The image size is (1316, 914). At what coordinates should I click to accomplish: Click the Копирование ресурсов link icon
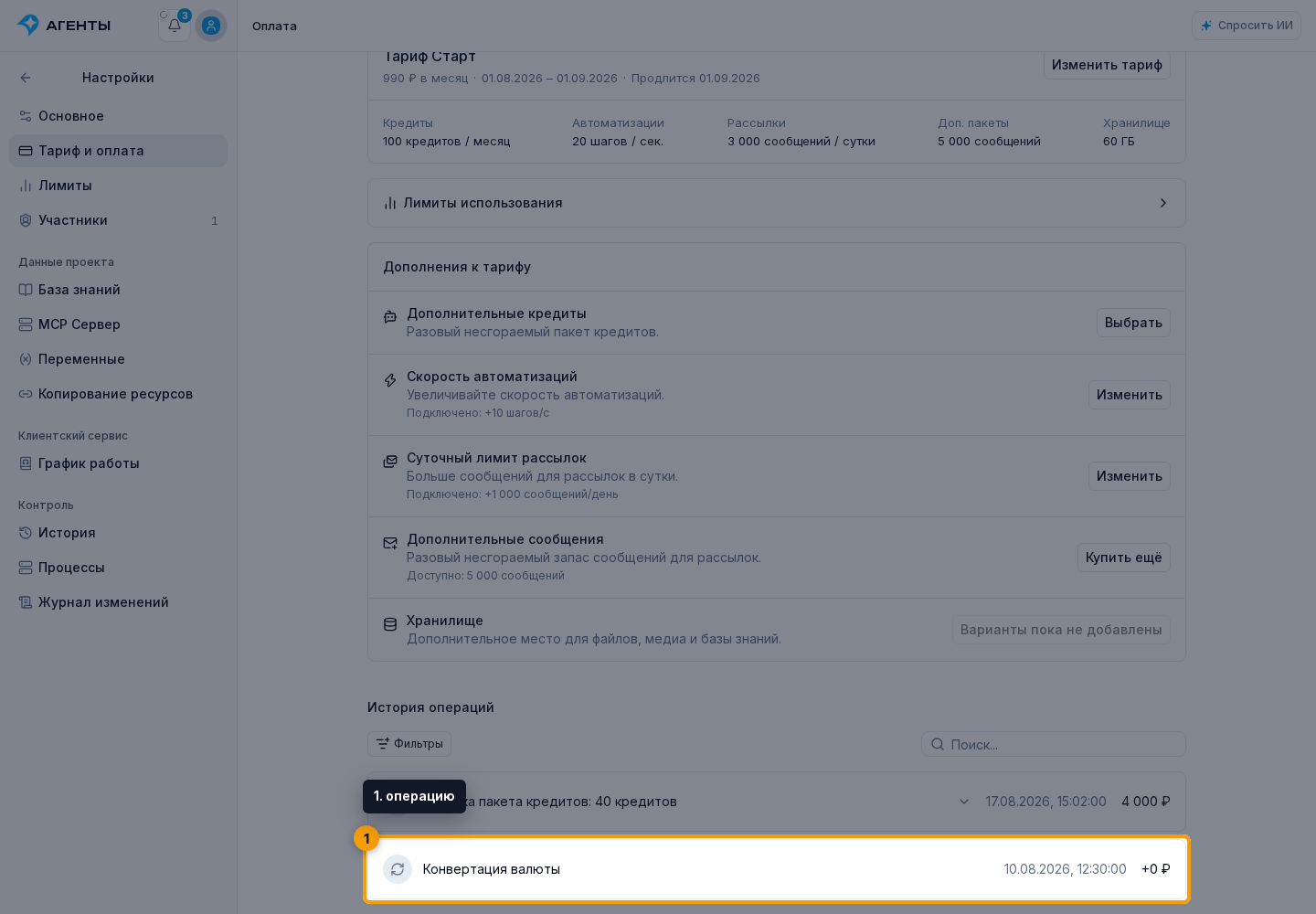(26, 394)
